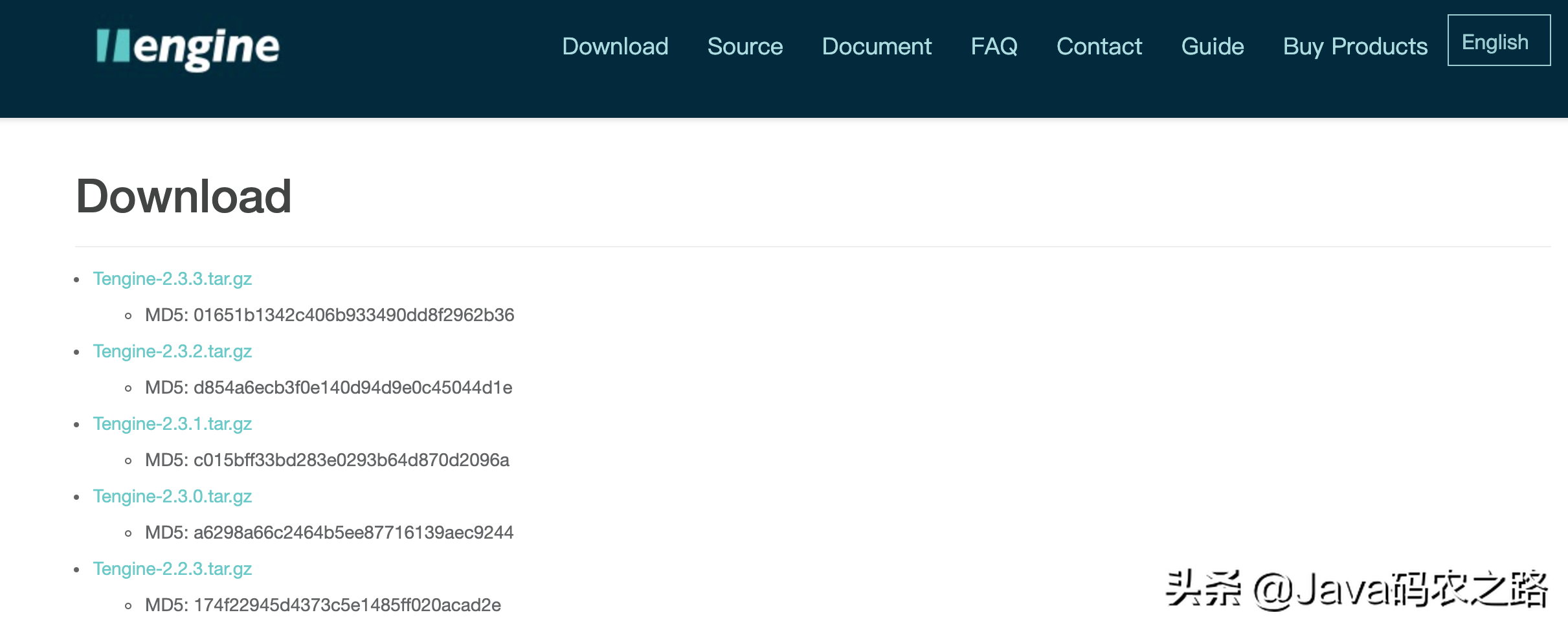Open the Download nav menu item
Viewport: 1568px width, 628px height.
point(614,47)
